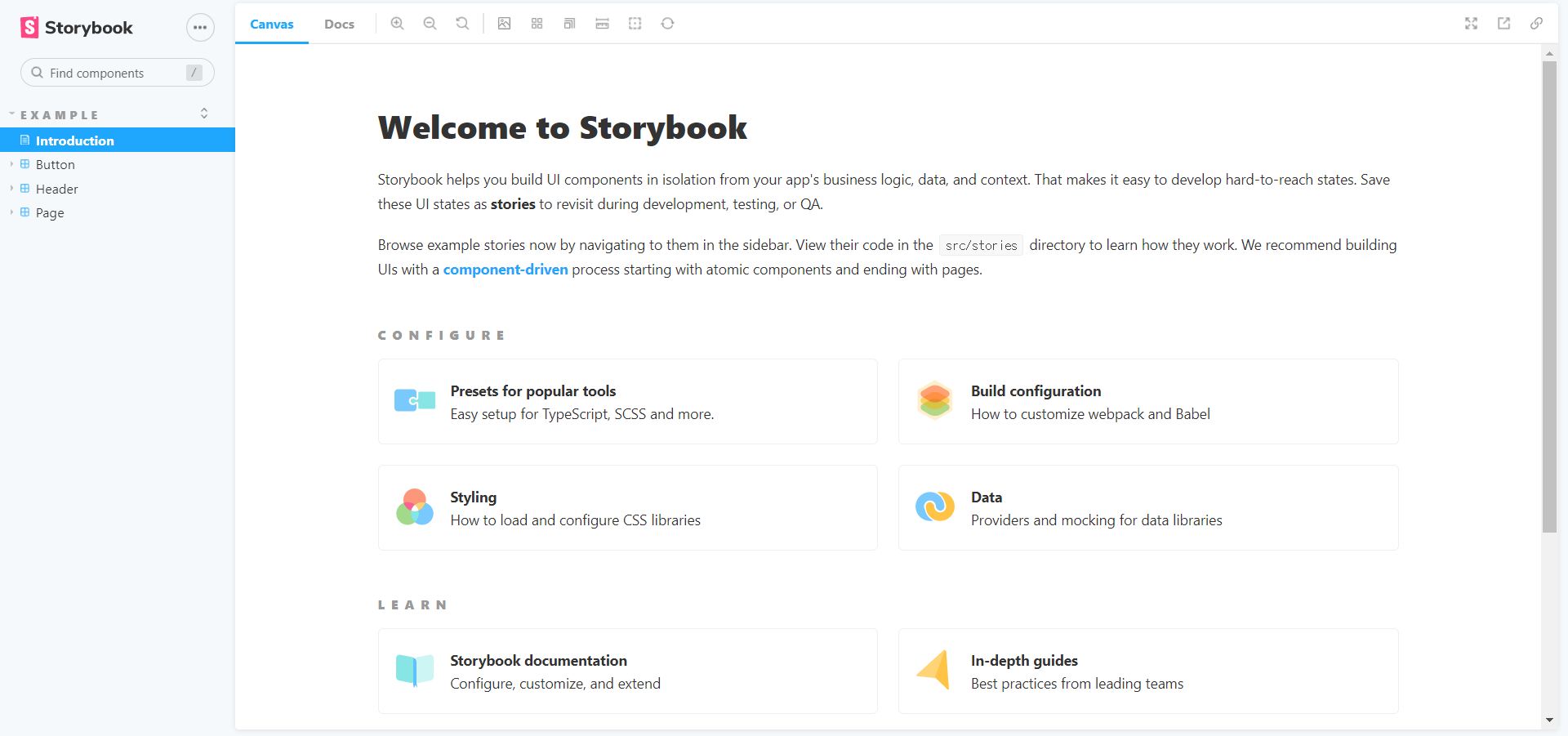Toggle the Storybook menu options
Viewport: 1568px width, 736px height.
tap(200, 27)
